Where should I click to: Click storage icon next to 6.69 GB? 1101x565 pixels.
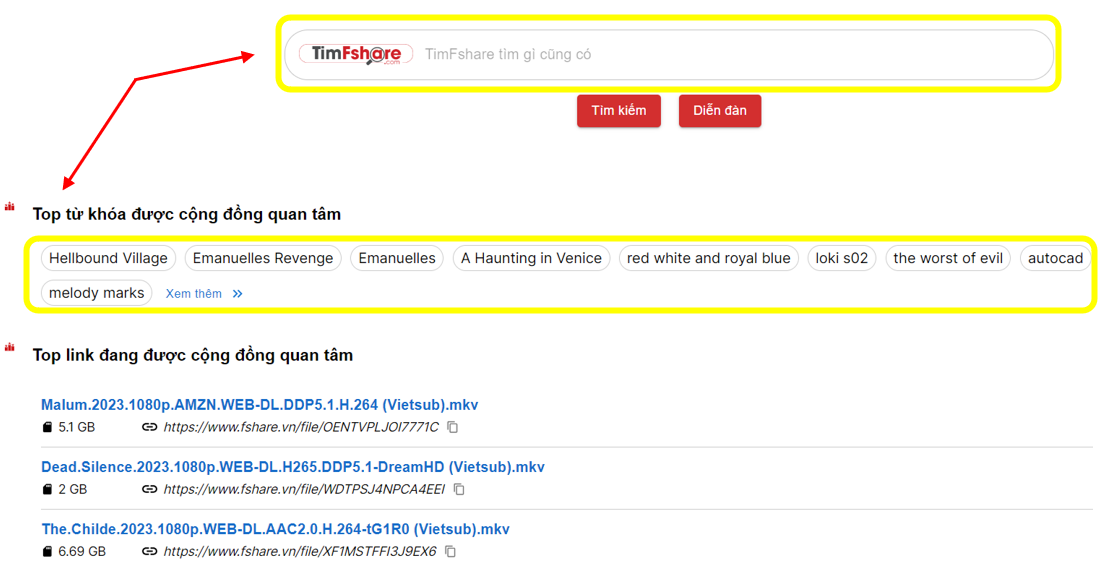[x=47, y=552]
